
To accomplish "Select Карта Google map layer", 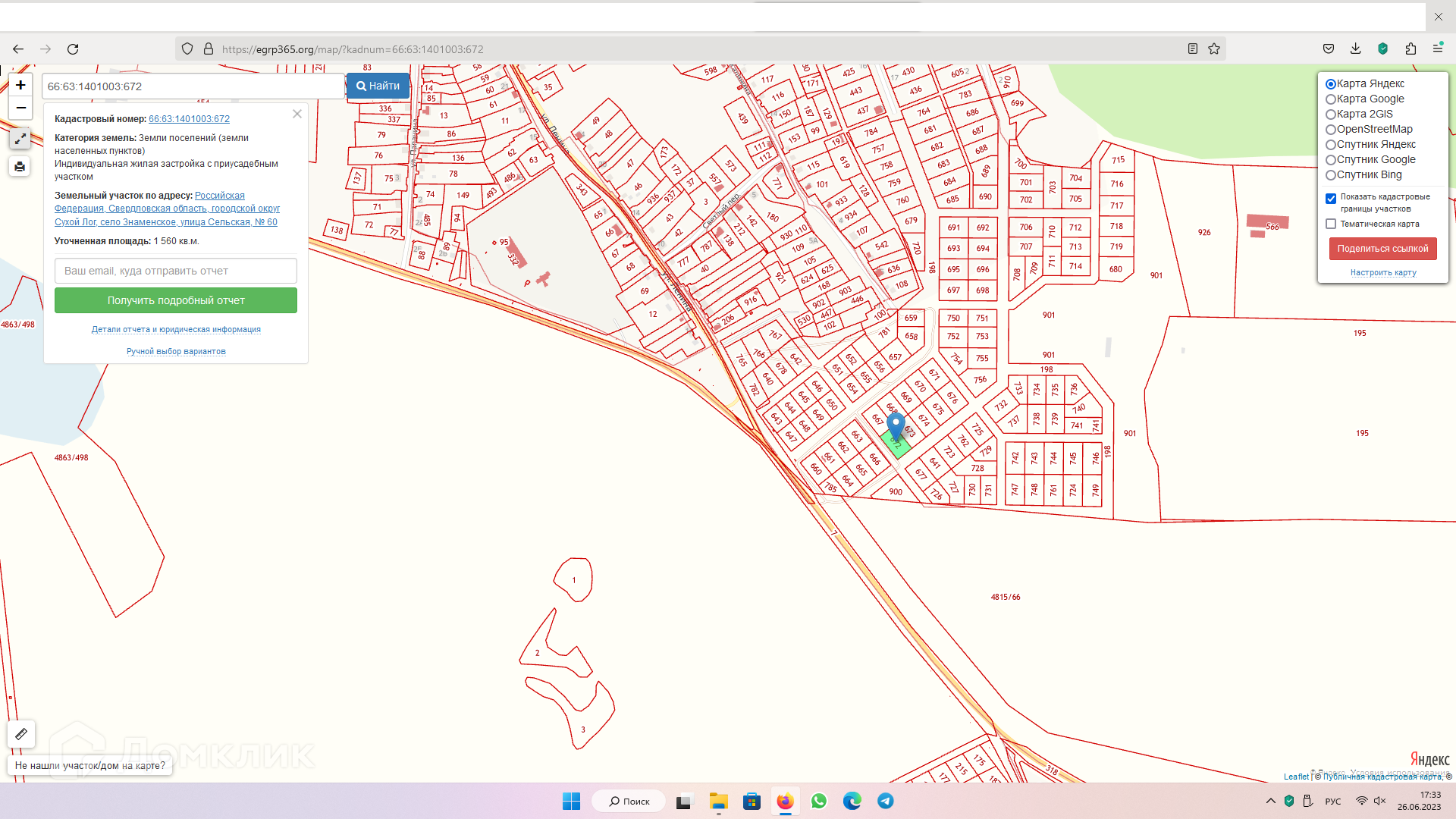I will click(1331, 99).
